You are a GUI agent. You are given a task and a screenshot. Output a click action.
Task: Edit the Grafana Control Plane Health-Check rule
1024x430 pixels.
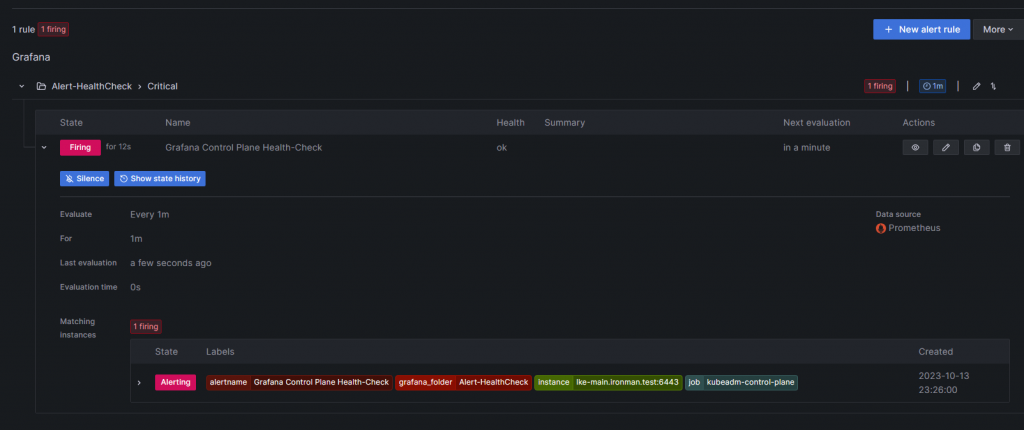point(946,148)
